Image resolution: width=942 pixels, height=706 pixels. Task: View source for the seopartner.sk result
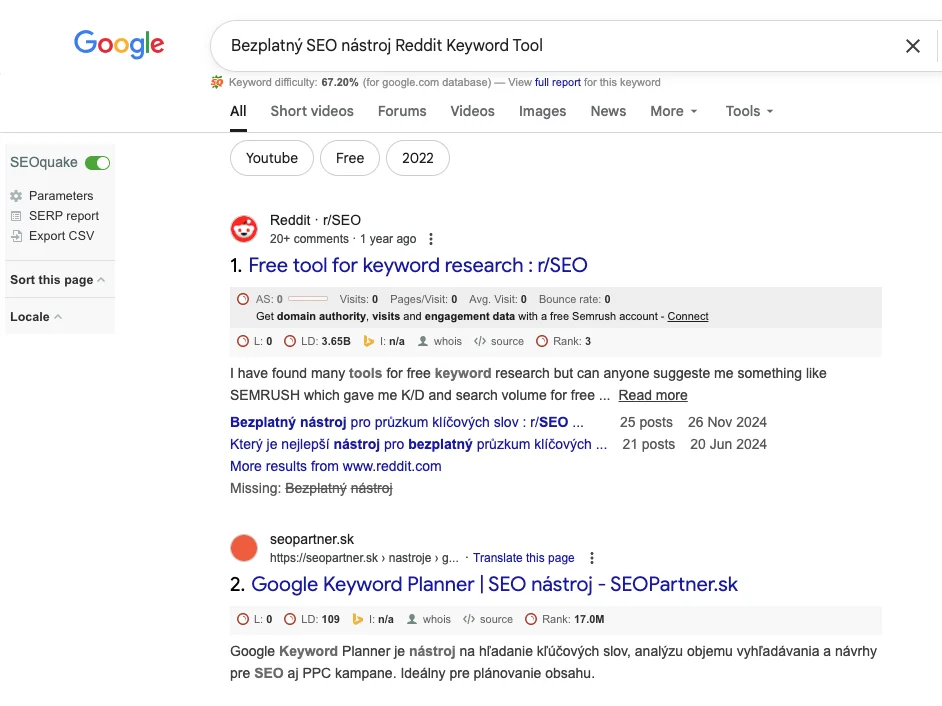496,619
